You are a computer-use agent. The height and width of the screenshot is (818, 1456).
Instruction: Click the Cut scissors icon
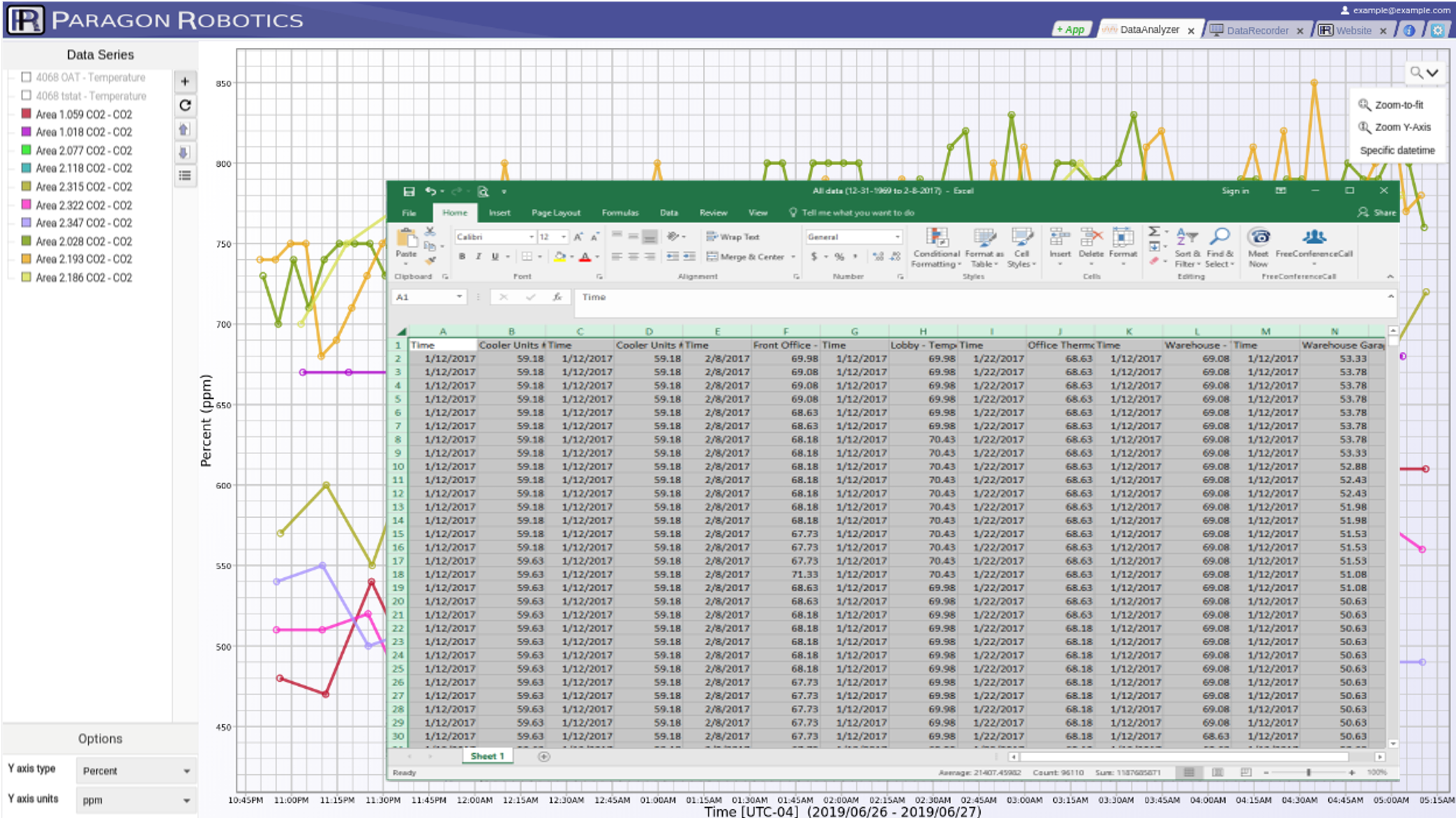[430, 231]
